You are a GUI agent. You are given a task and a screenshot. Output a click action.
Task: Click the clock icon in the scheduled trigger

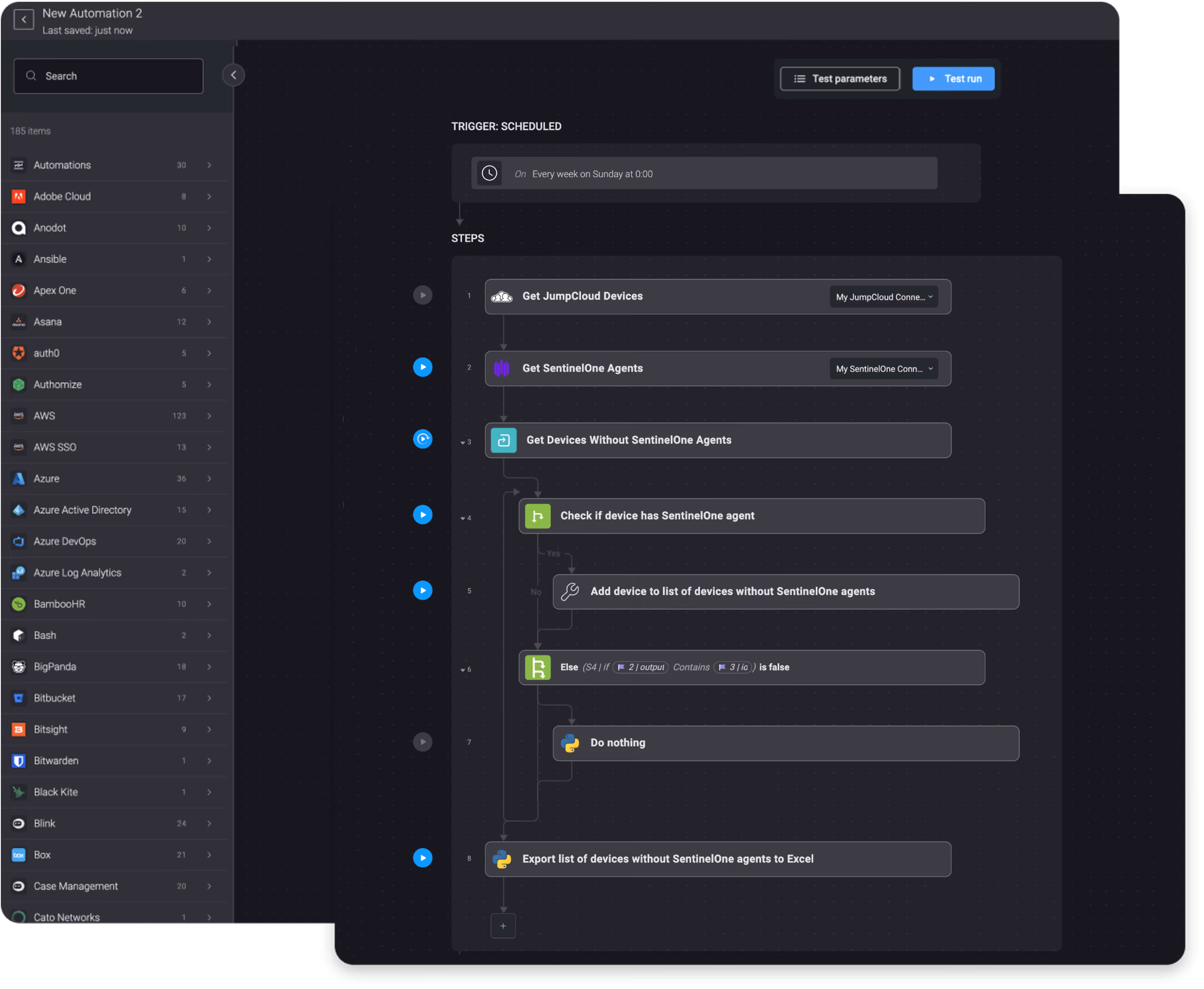coord(490,173)
